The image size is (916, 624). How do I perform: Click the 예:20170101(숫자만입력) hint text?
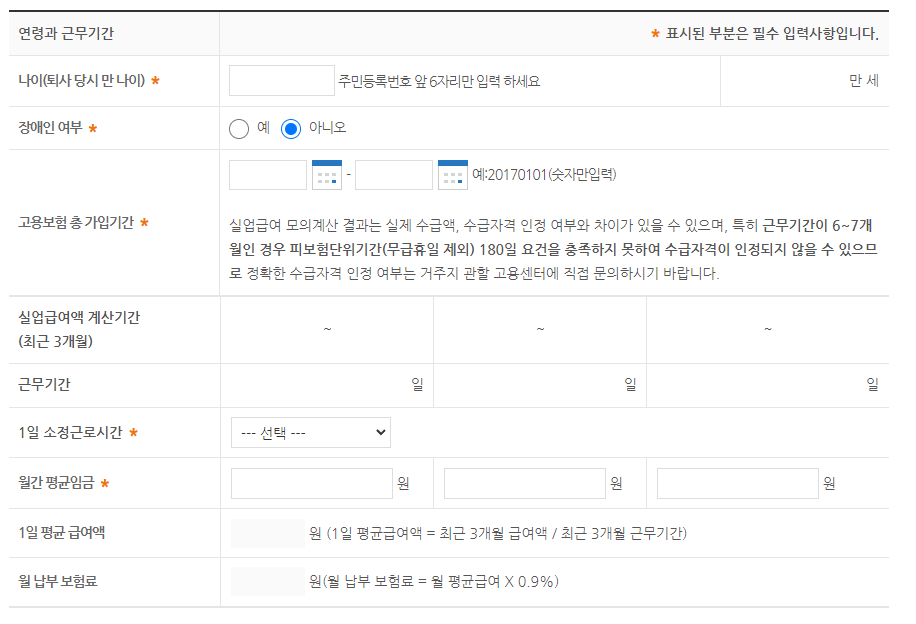coord(544,174)
